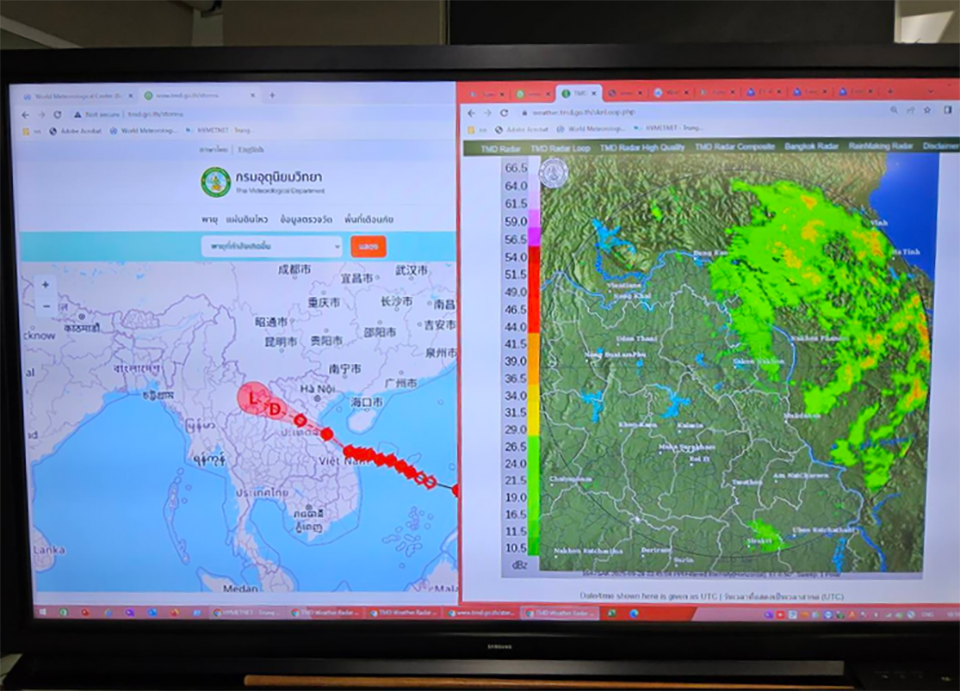This screenshot has height=691, width=960.
Task: Open side panel icon in right browser
Action: coord(946,111)
